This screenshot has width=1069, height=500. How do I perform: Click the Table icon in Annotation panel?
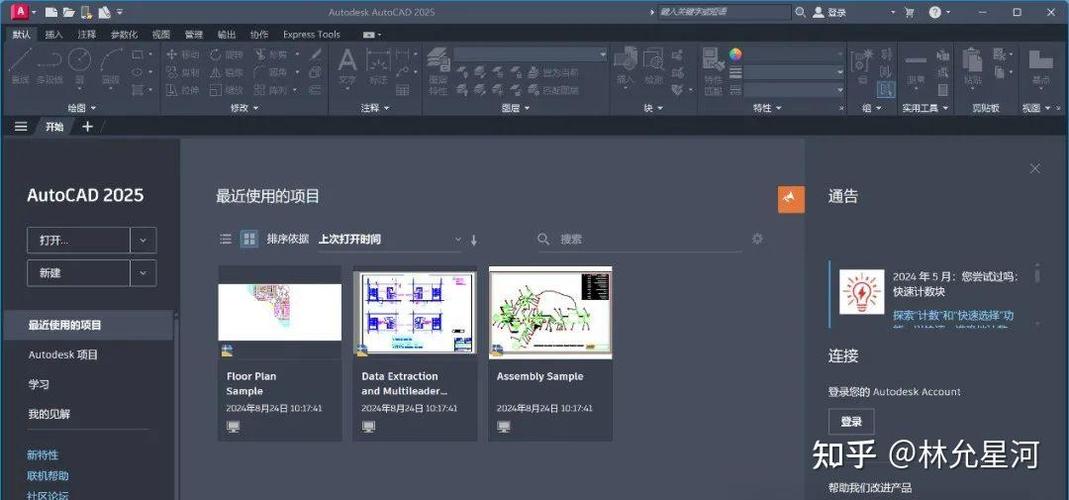(402, 90)
